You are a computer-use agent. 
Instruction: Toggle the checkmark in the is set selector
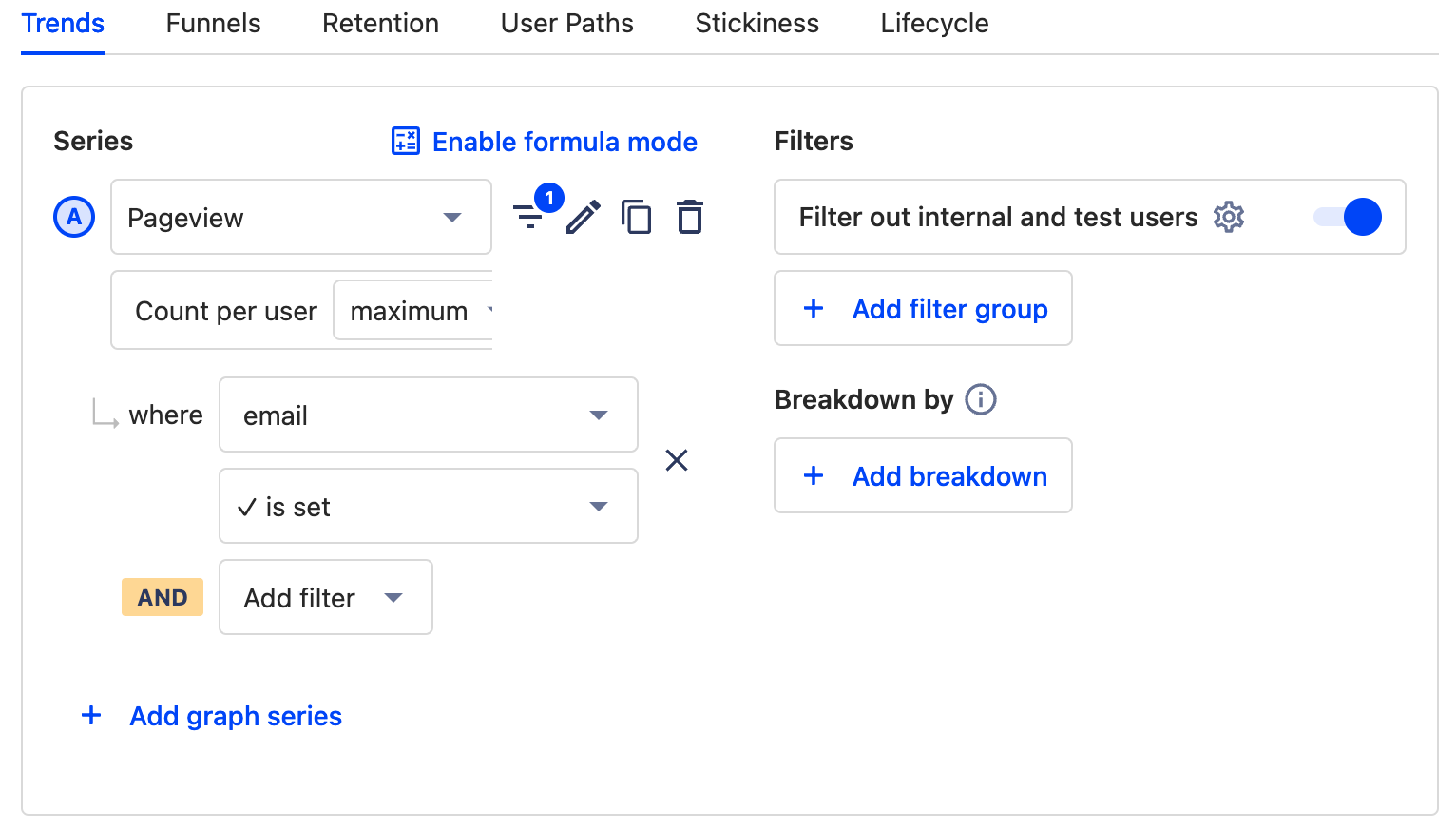249,506
